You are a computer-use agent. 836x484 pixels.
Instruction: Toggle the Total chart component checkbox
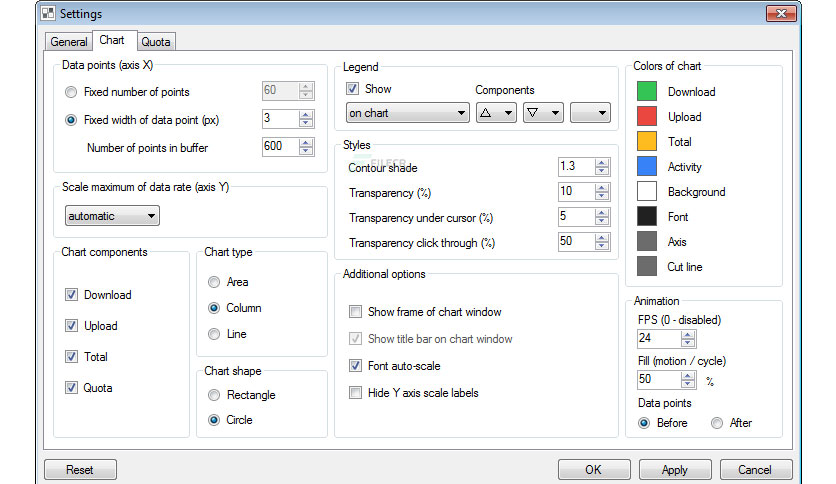(71, 357)
